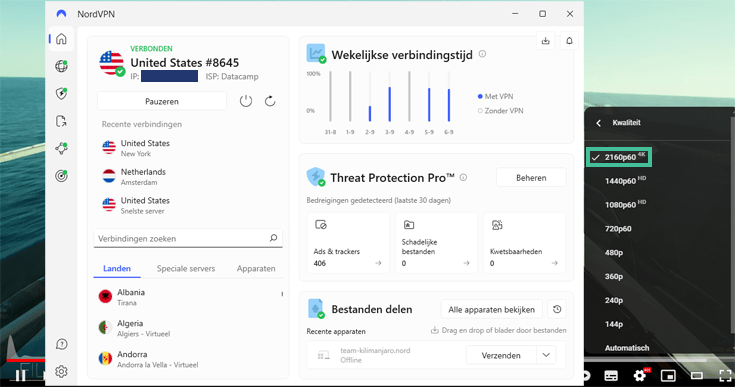Go back from the Kwaliteit menu

point(599,123)
